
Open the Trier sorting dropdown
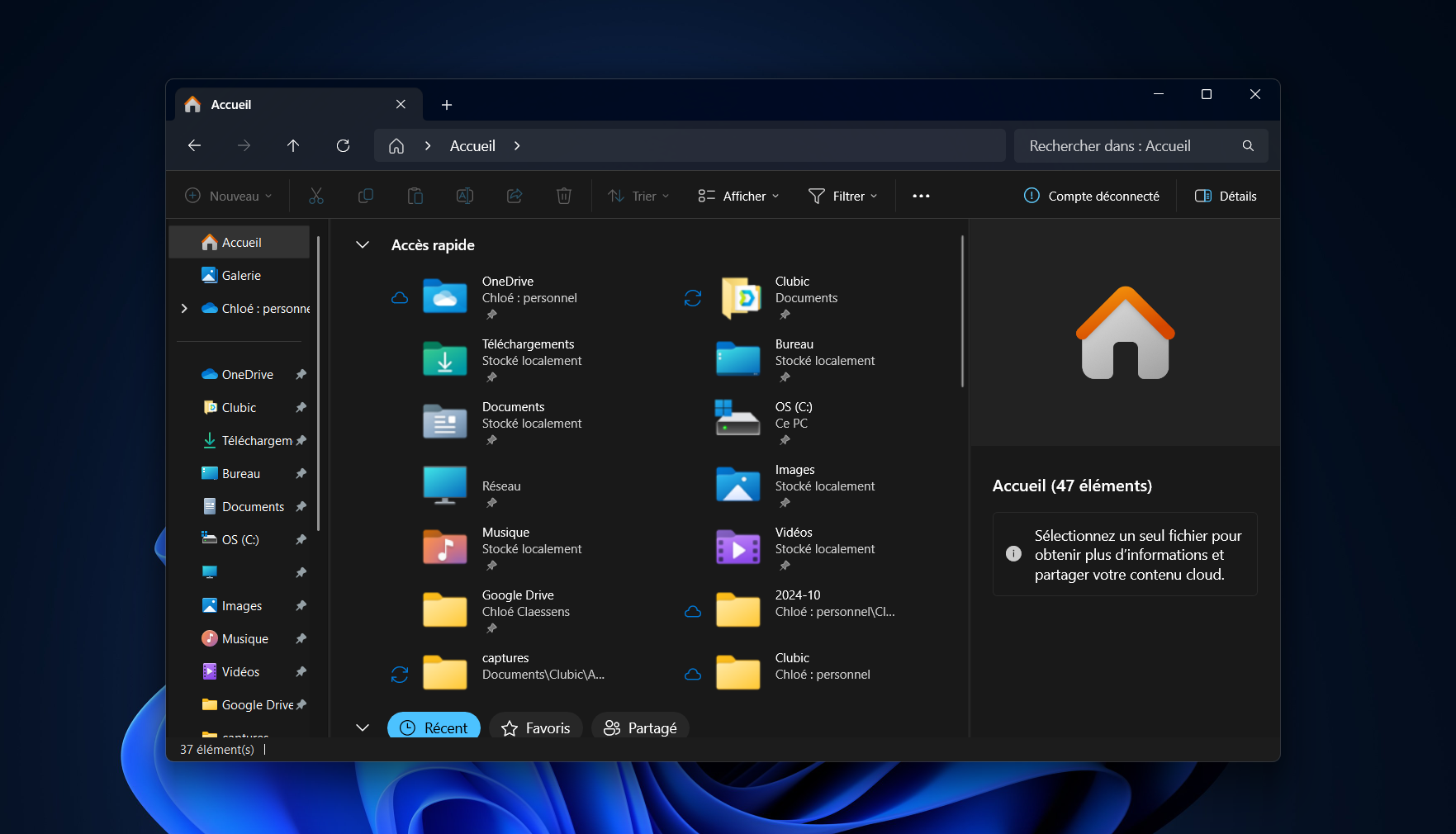coord(638,196)
